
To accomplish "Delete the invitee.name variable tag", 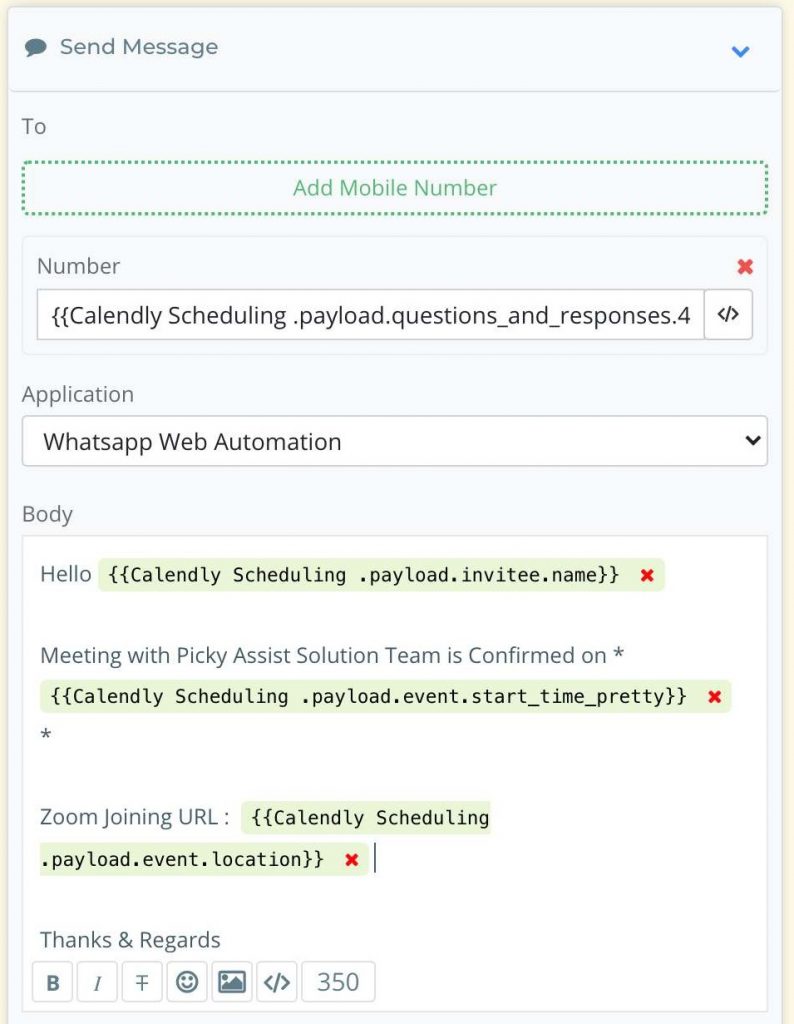I will pos(647,575).
